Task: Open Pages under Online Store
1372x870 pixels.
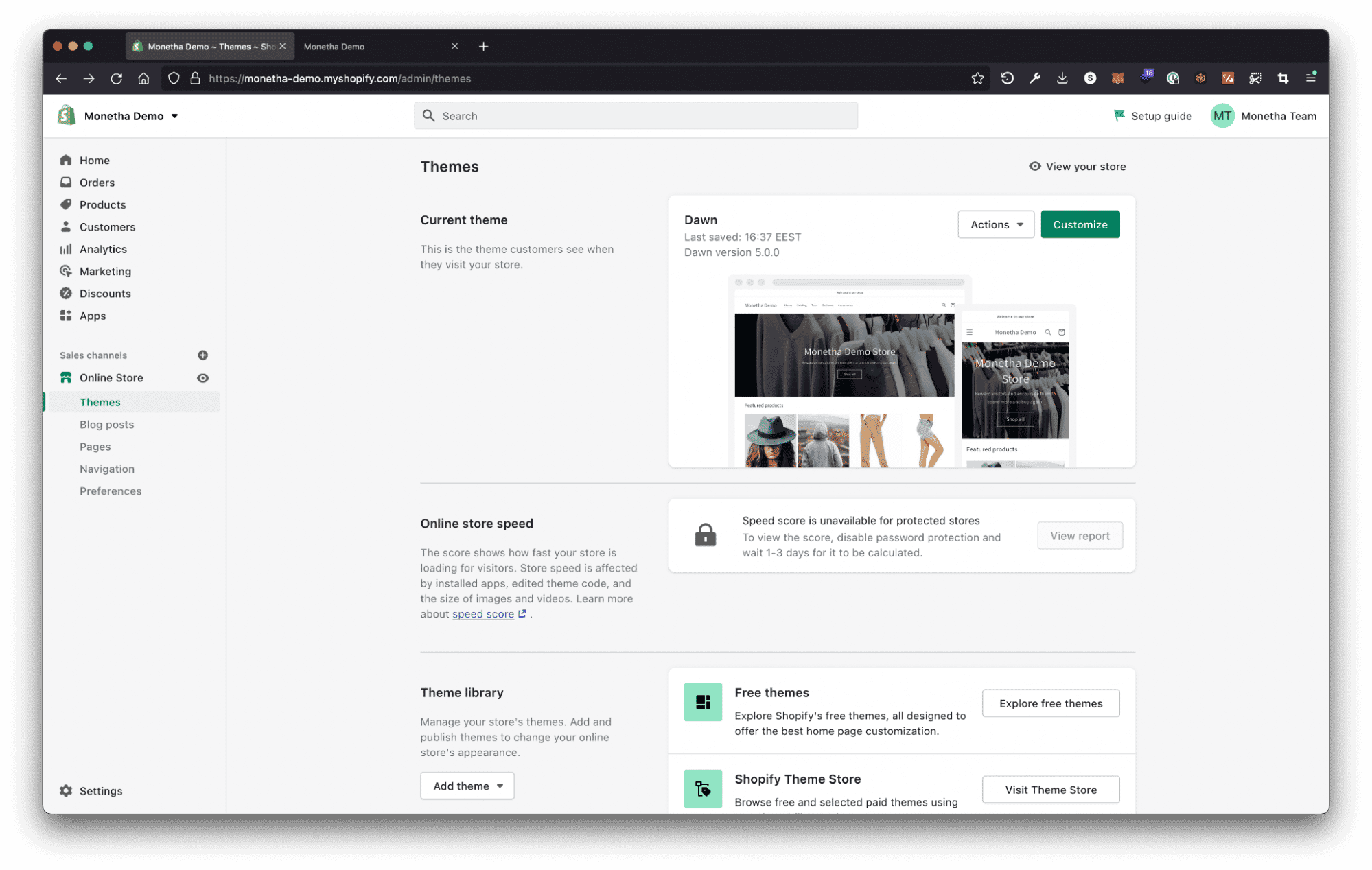Action: tap(95, 447)
